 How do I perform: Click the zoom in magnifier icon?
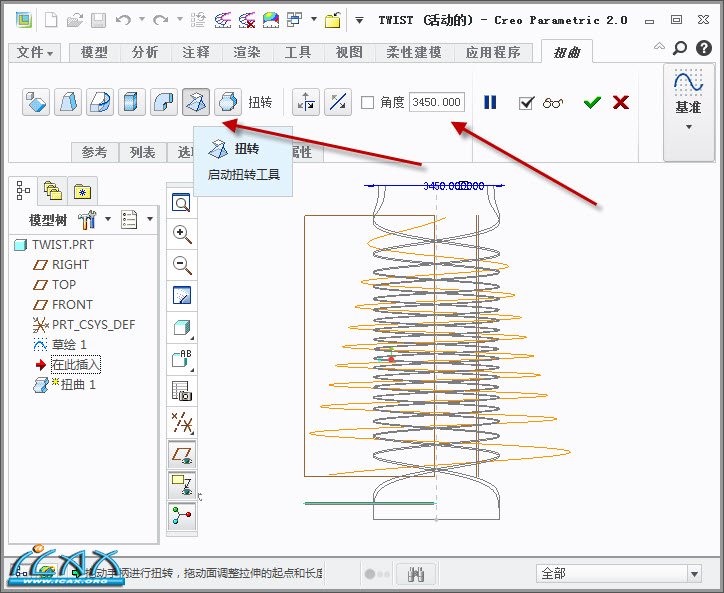[x=182, y=234]
